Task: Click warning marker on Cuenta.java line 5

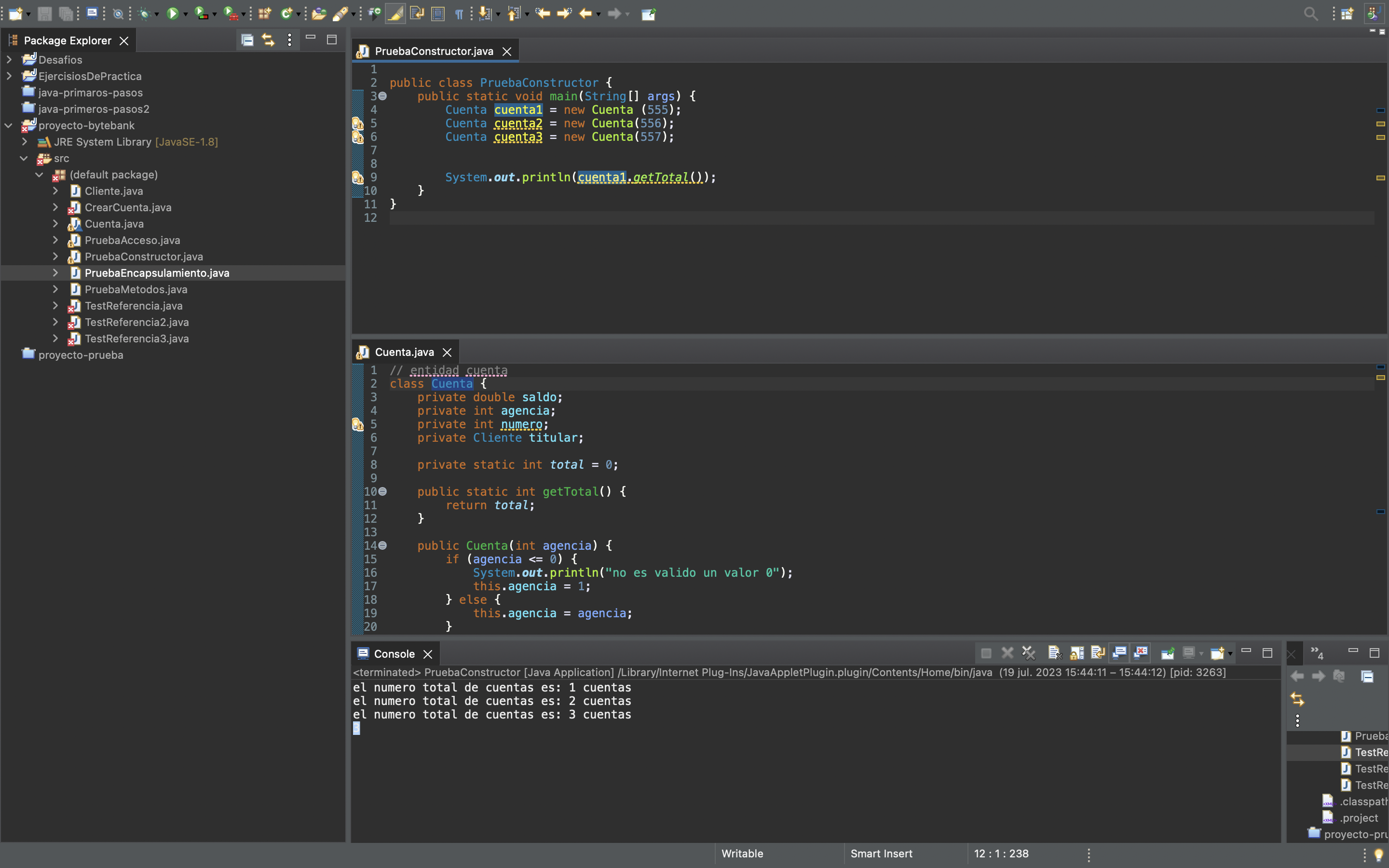Action: pos(357,424)
